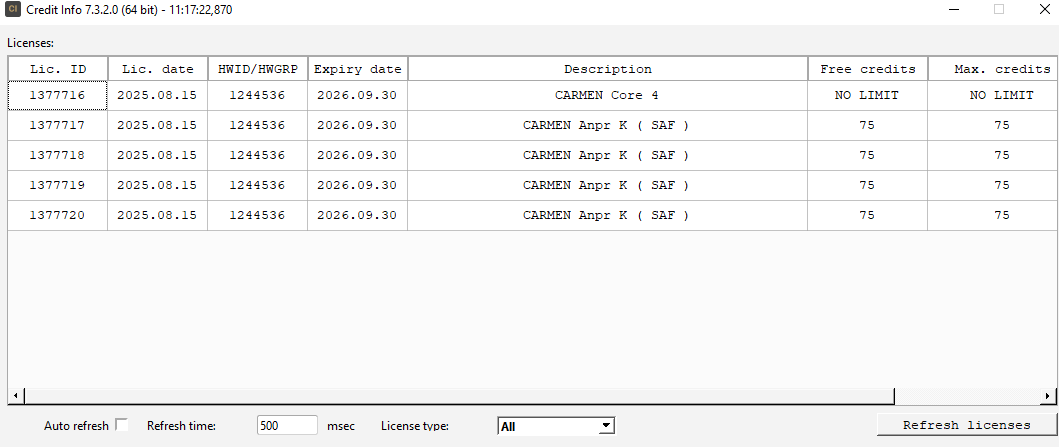The width and height of the screenshot is (1059, 447).
Task: Click free credits value 75 in row 1377720
Action: [868, 215]
